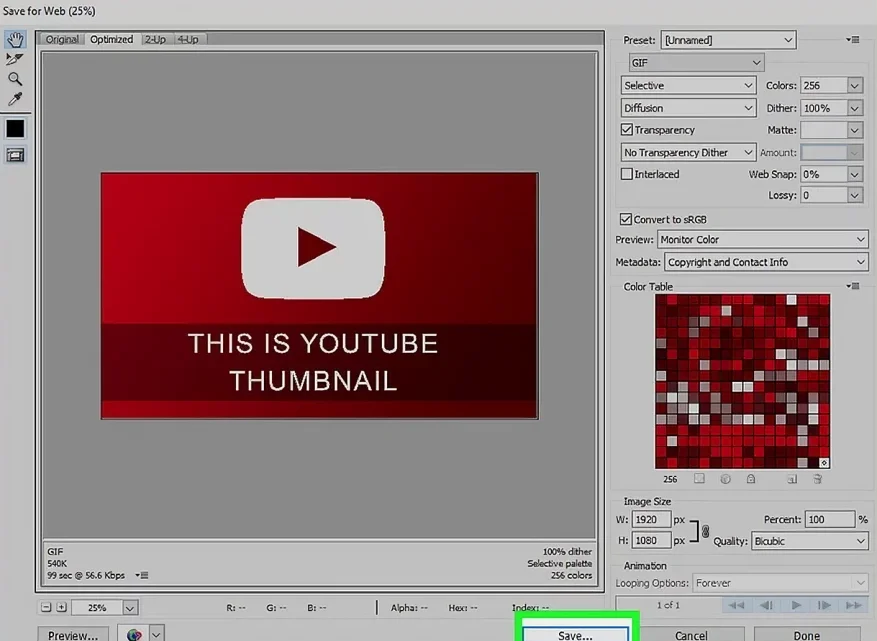The image size is (877, 641).
Task: Click the Save... button
Action: click(575, 635)
